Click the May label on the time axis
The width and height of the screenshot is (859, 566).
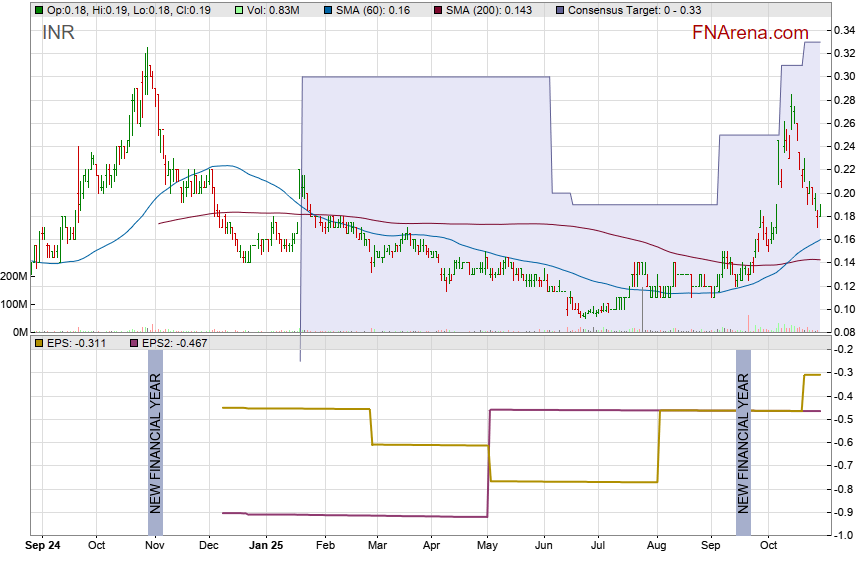[488, 547]
